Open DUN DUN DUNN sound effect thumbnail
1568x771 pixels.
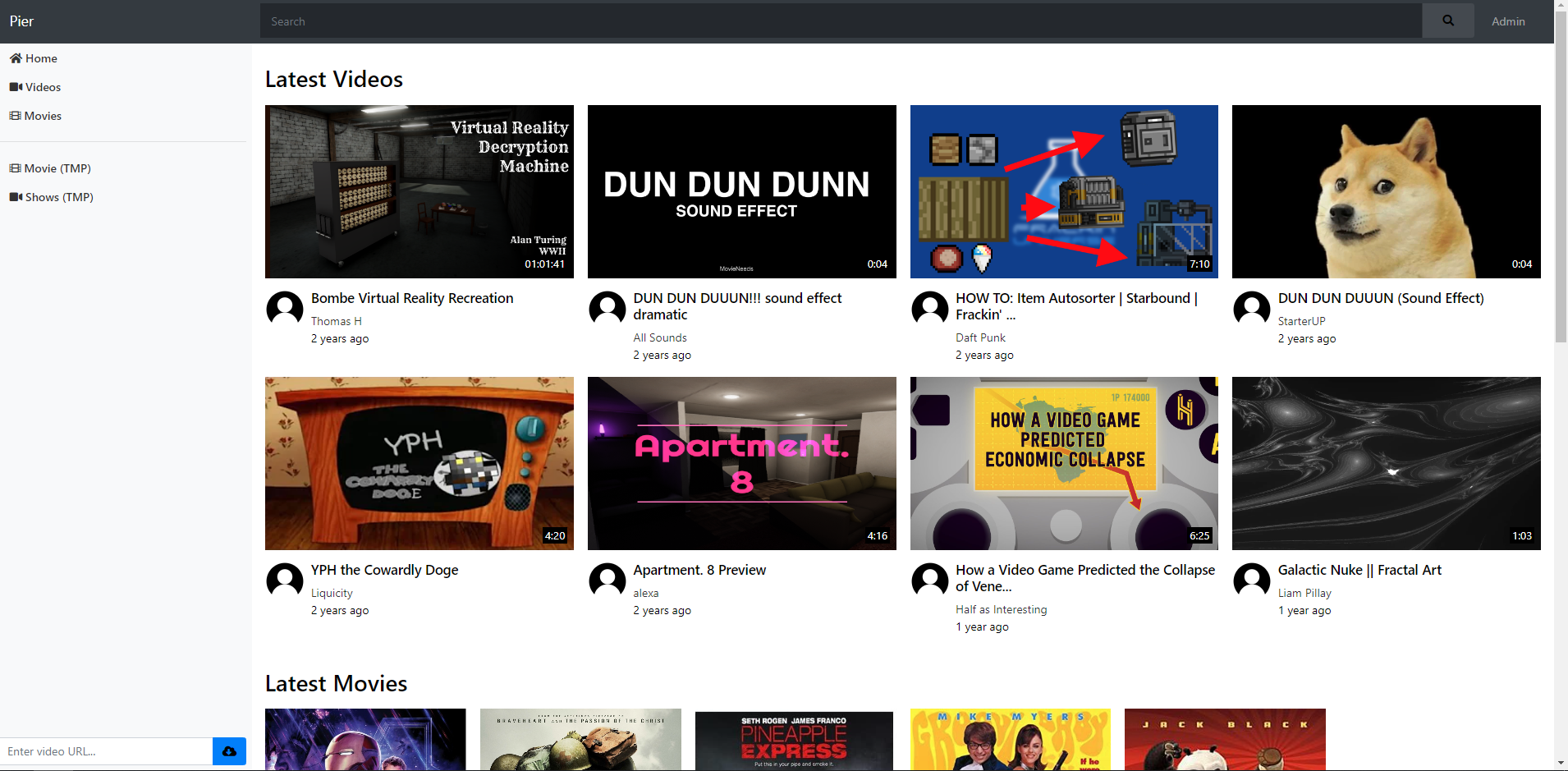point(742,191)
